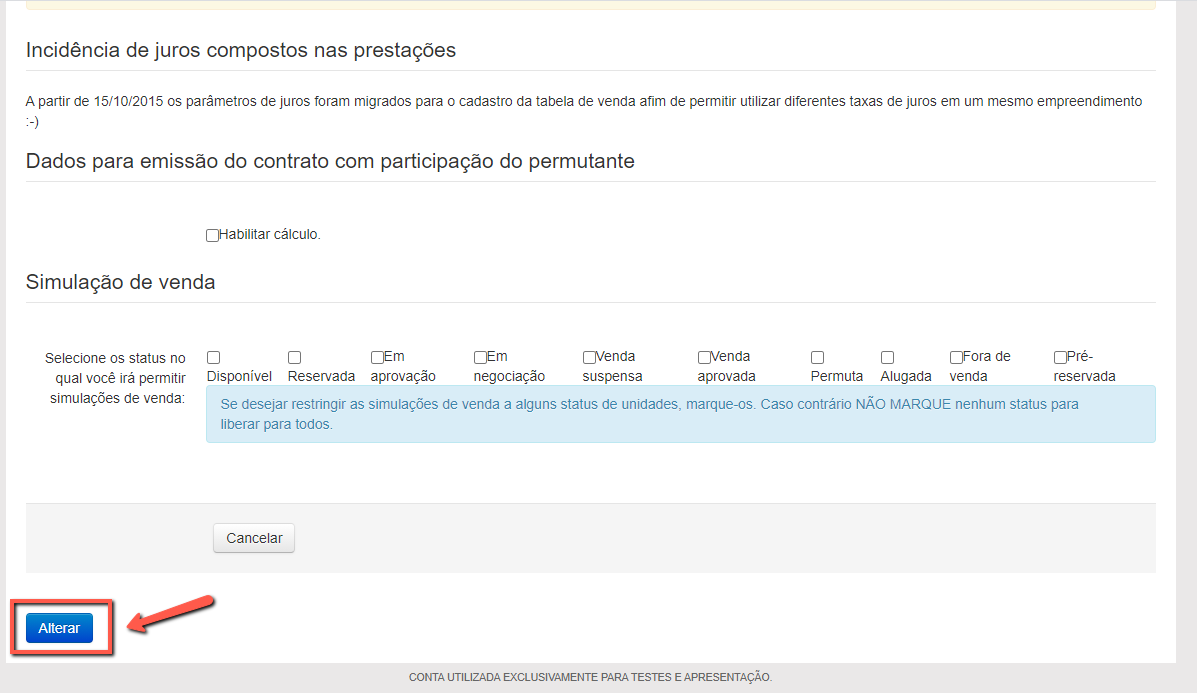The height and width of the screenshot is (693, 1197).
Task: Check the Pré-reservada status checkbox
Action: (x=1060, y=357)
